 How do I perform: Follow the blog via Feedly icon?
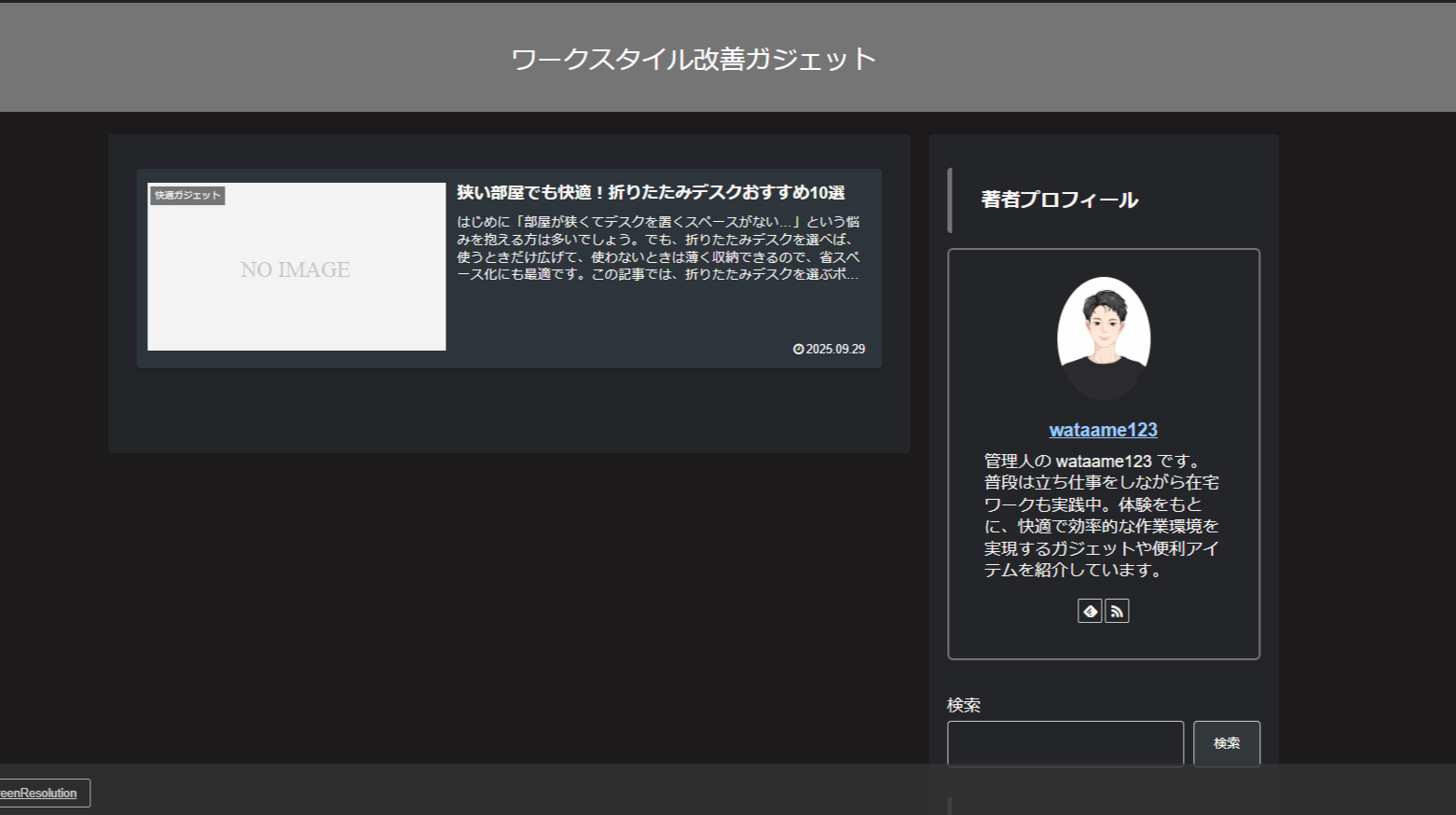point(1090,611)
